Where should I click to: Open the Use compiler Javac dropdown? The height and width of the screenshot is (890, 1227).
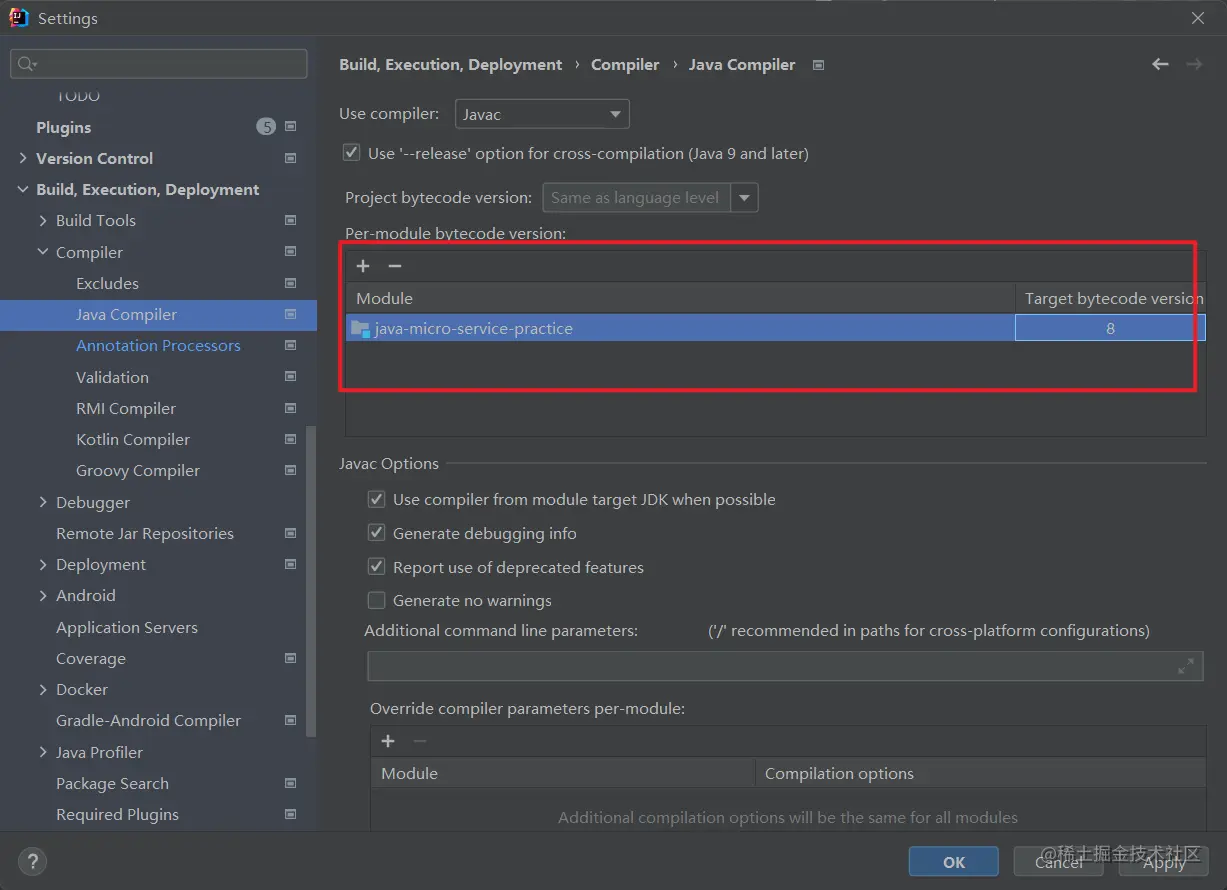pyautogui.click(x=542, y=114)
